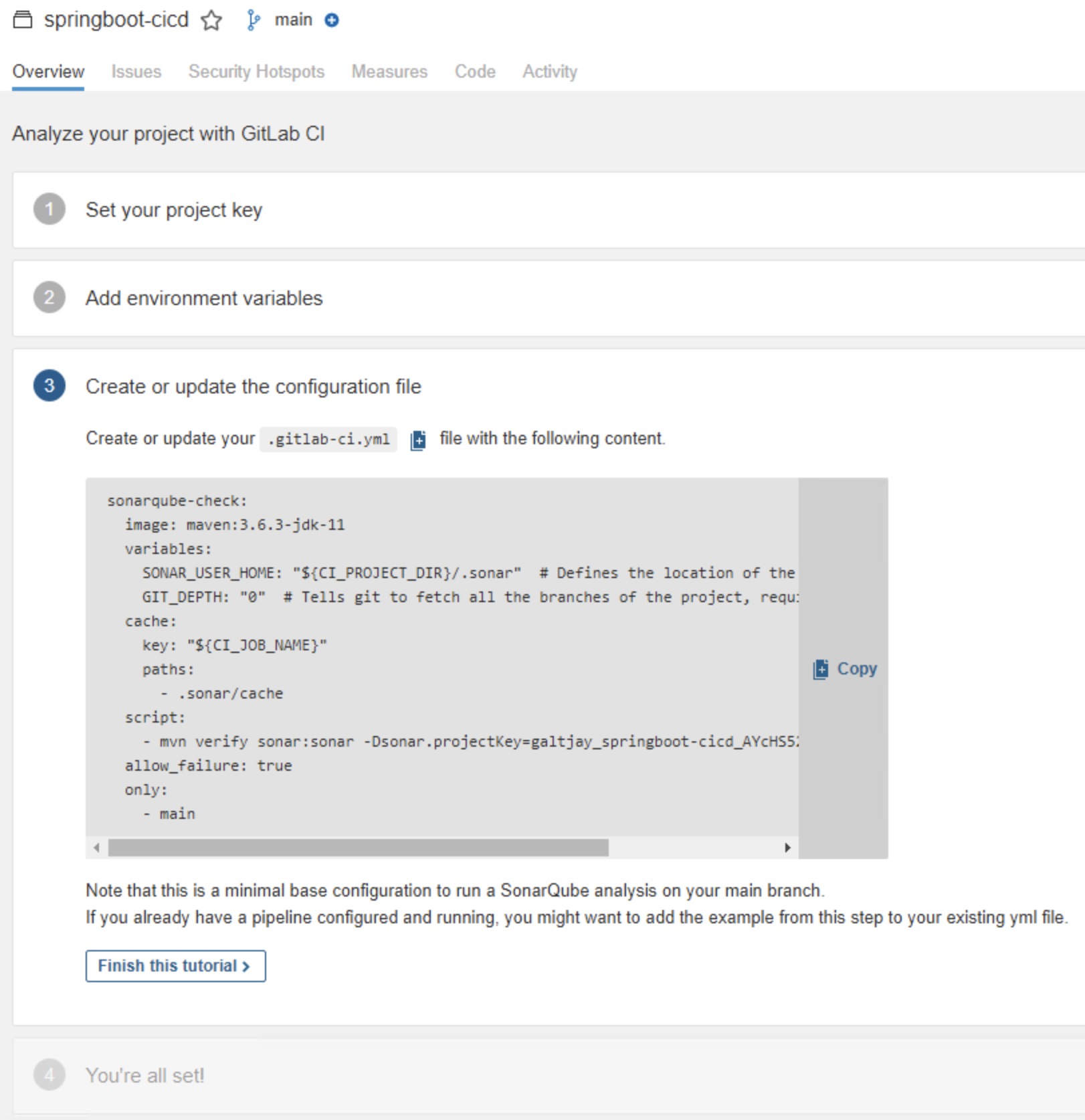Image resolution: width=1085 pixels, height=1120 pixels.
Task: Click the step 3 blue number circle
Action: 50,385
